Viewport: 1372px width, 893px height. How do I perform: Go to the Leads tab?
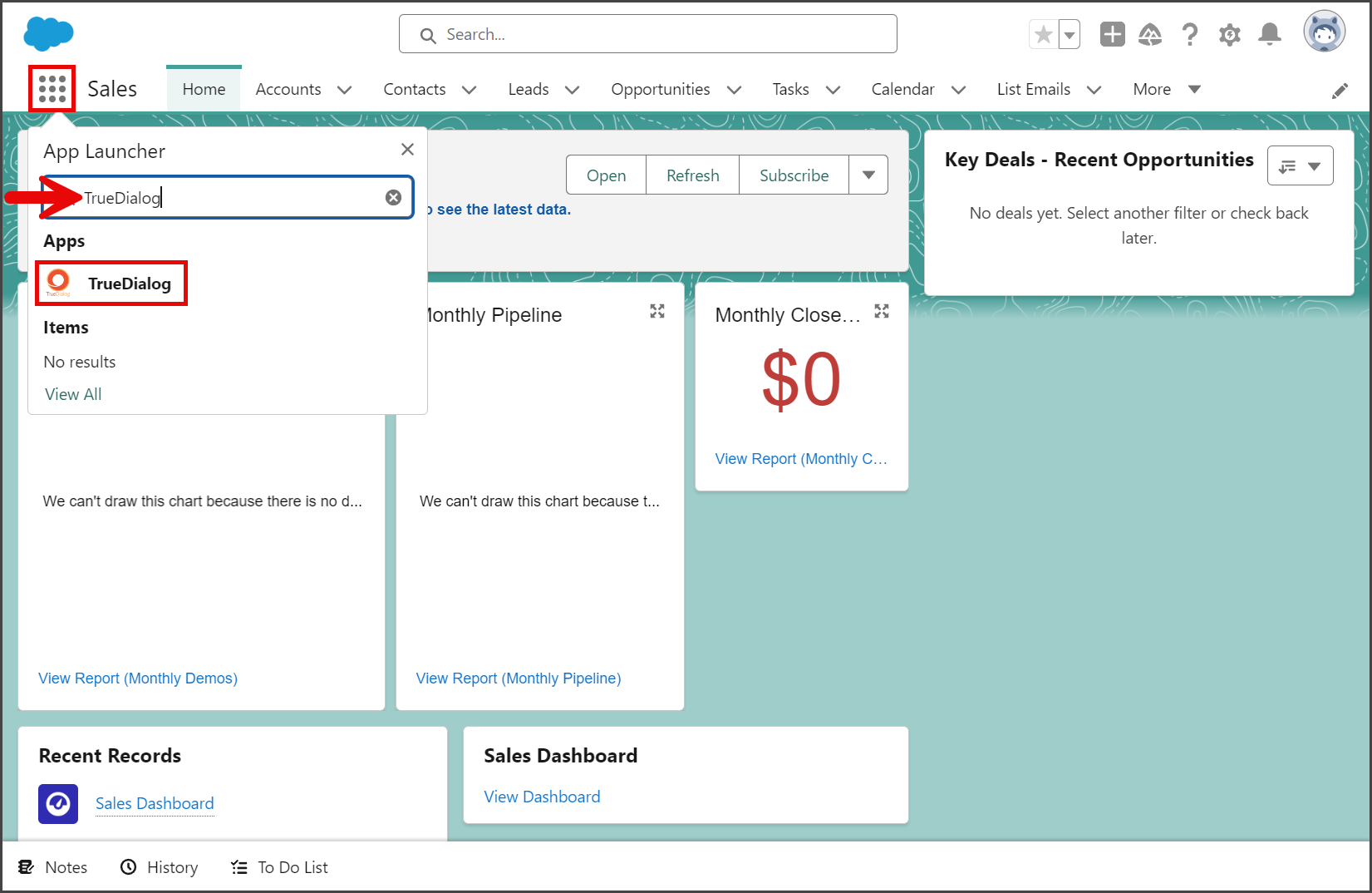529,89
